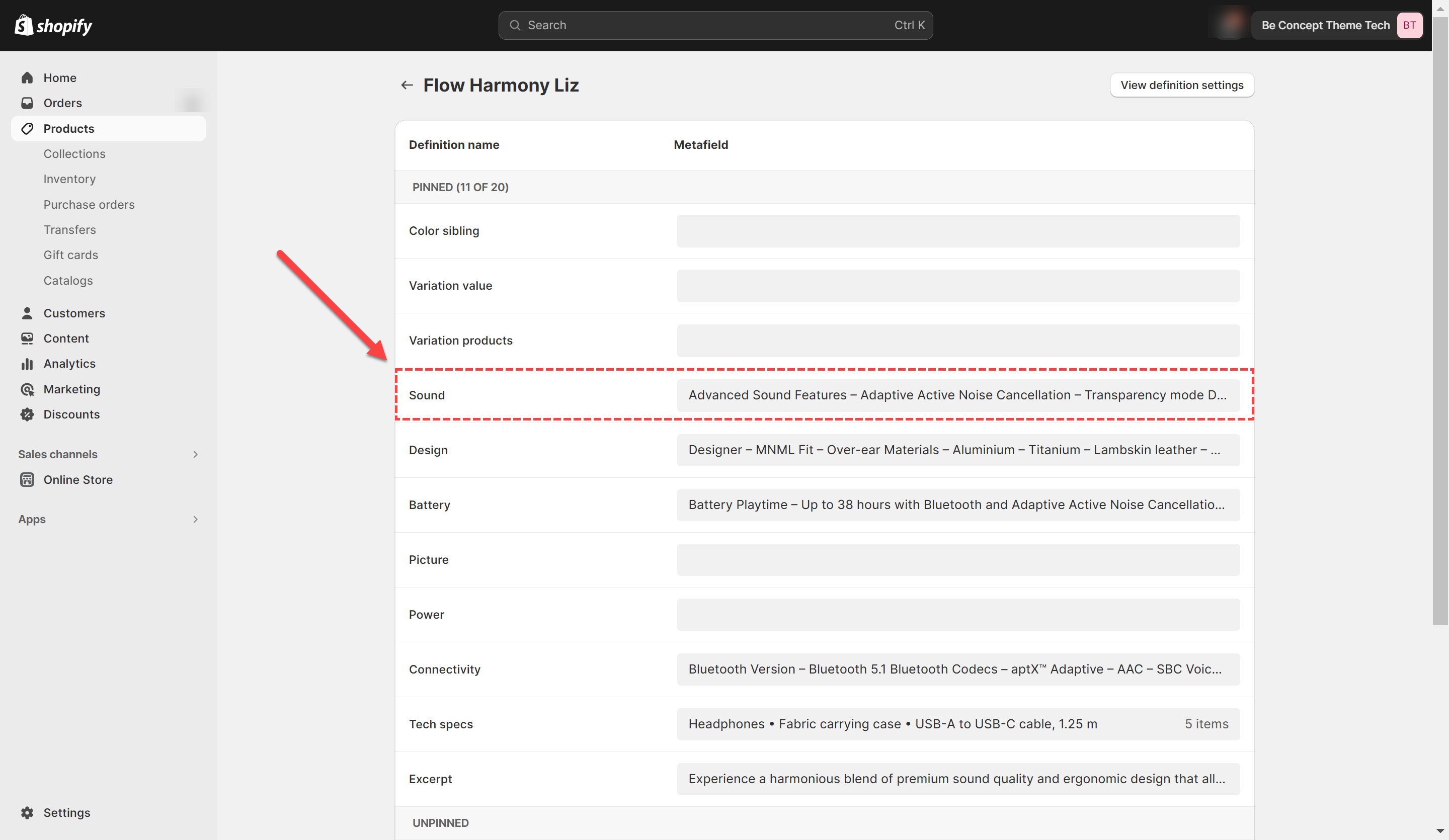The image size is (1449, 840).
Task: Click the Analytics bar chart icon
Action: pyautogui.click(x=27, y=363)
